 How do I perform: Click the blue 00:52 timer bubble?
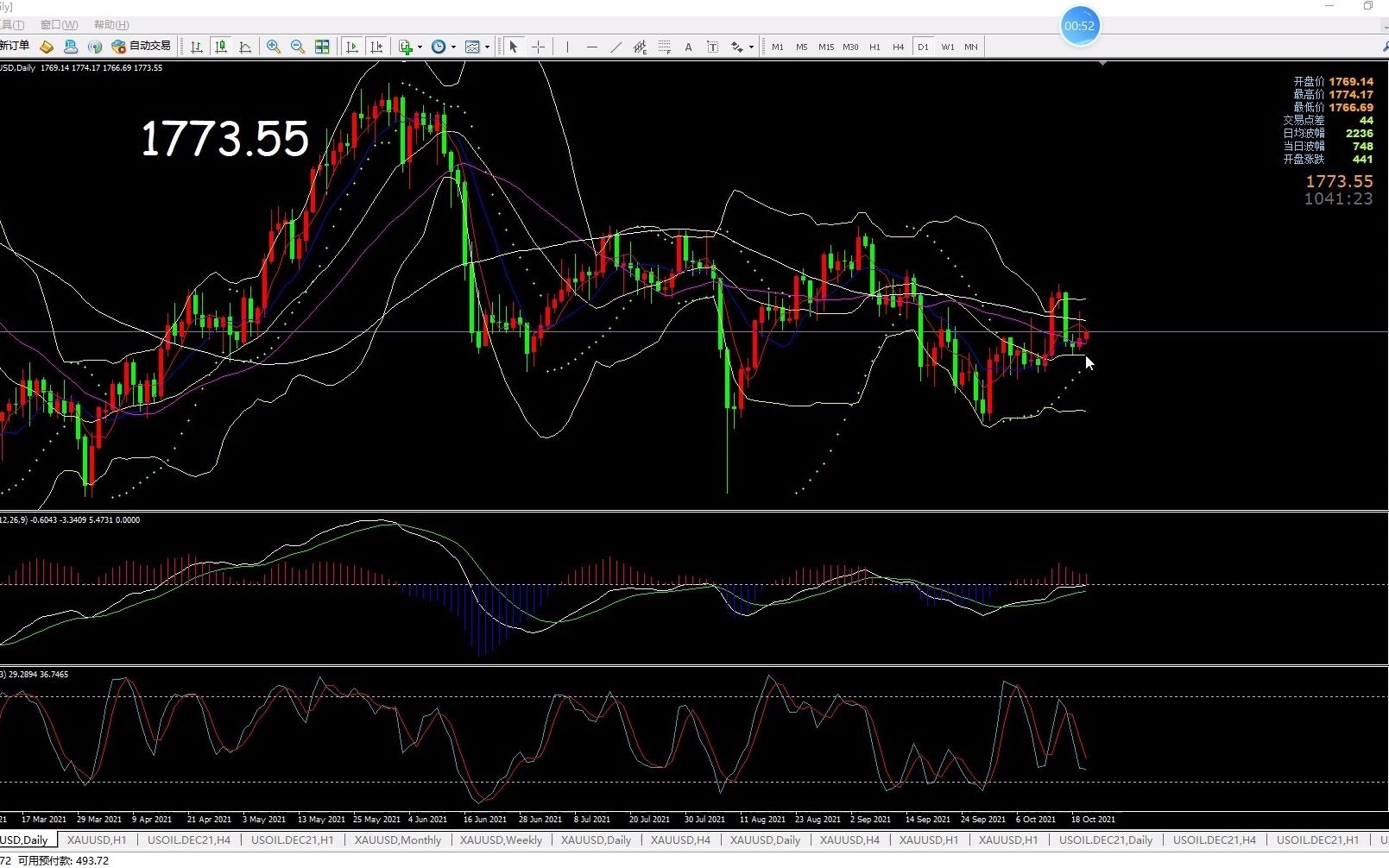(1079, 26)
